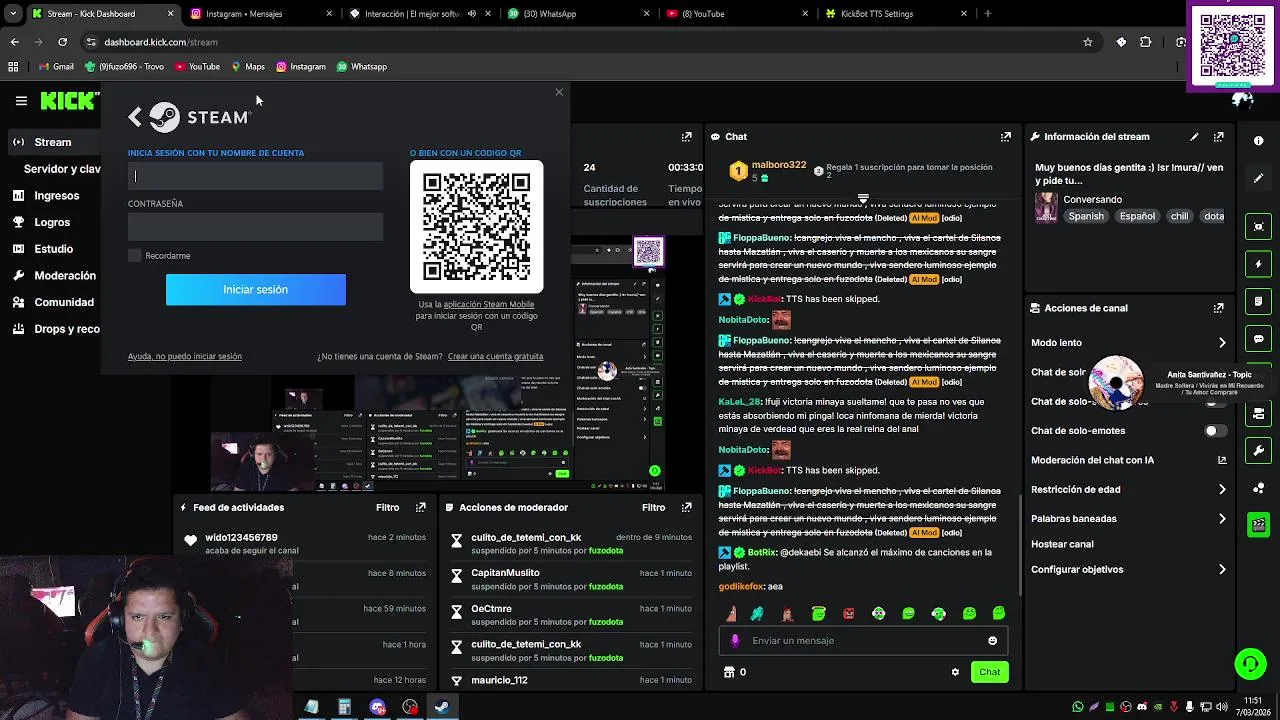Click Crear una cuenta gratuita link
Image resolution: width=1280 pixels, height=720 pixels.
[495, 357]
